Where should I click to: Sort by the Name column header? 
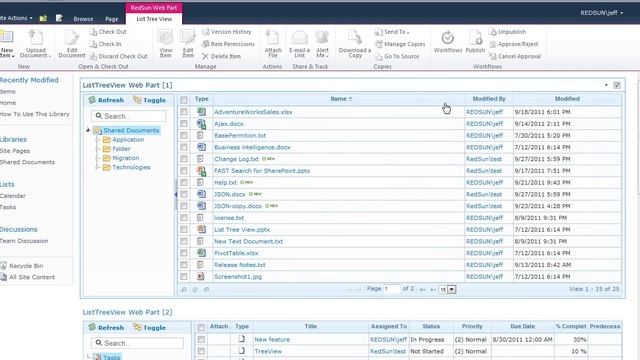point(339,99)
